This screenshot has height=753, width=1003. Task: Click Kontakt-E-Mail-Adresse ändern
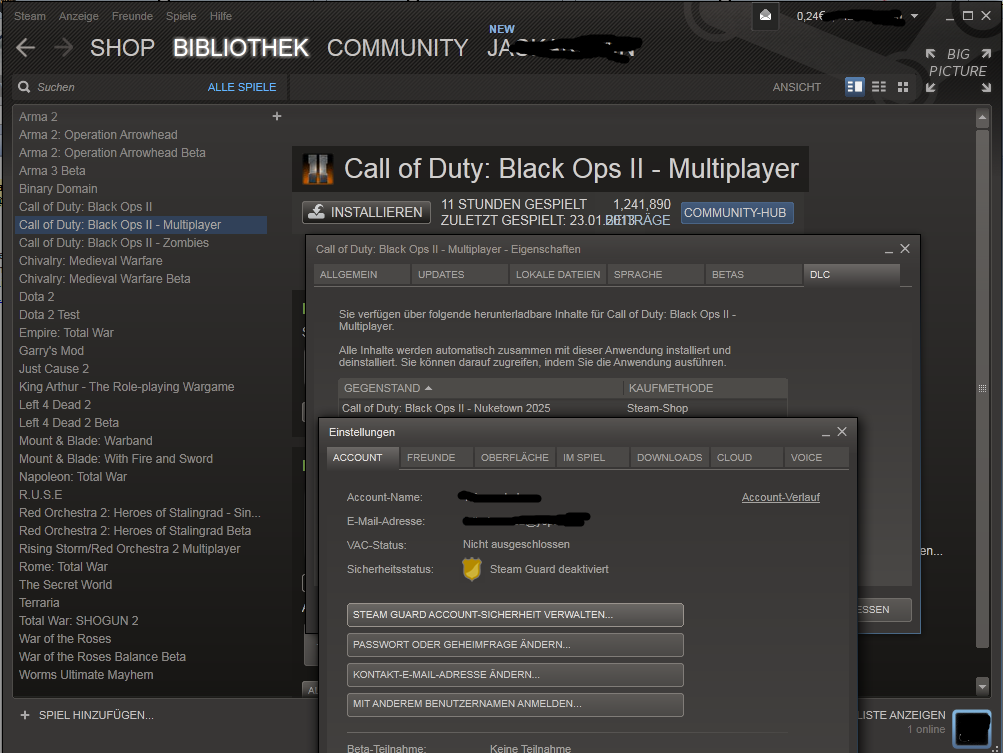pos(515,675)
